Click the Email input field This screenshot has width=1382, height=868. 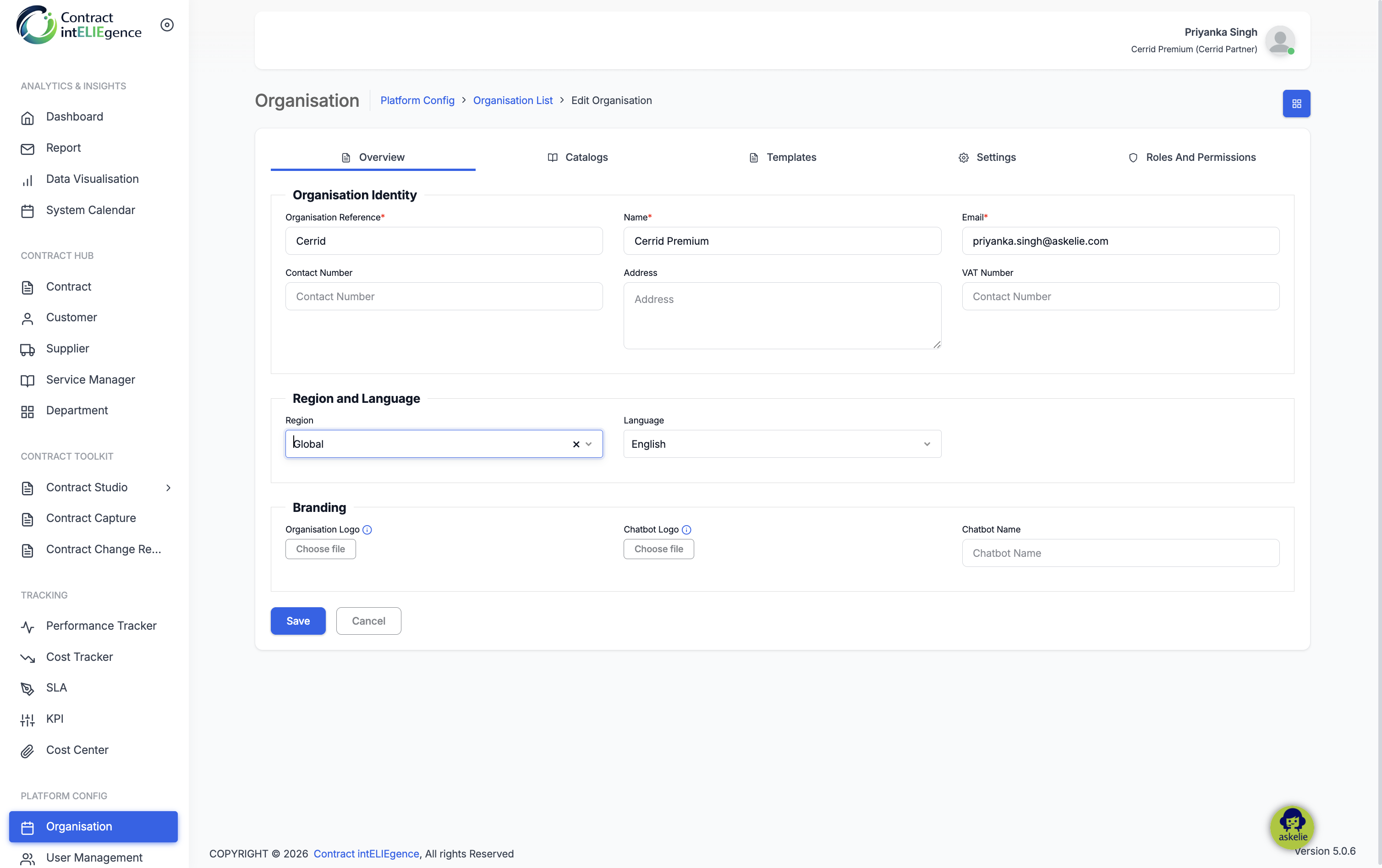(x=1120, y=241)
